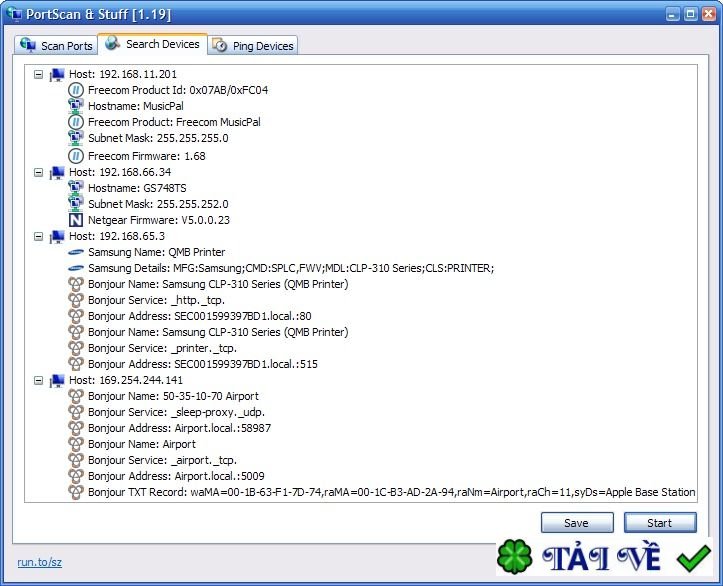Close the PortScan & Stuff window
The width and height of the screenshot is (723, 586).
(709, 14)
